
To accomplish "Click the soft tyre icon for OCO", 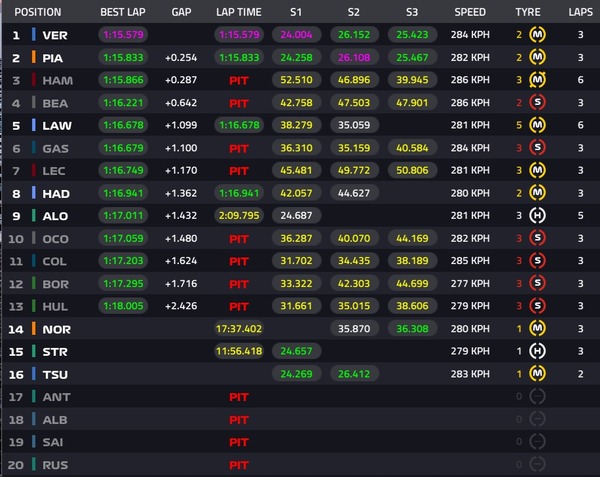I will coord(536,239).
